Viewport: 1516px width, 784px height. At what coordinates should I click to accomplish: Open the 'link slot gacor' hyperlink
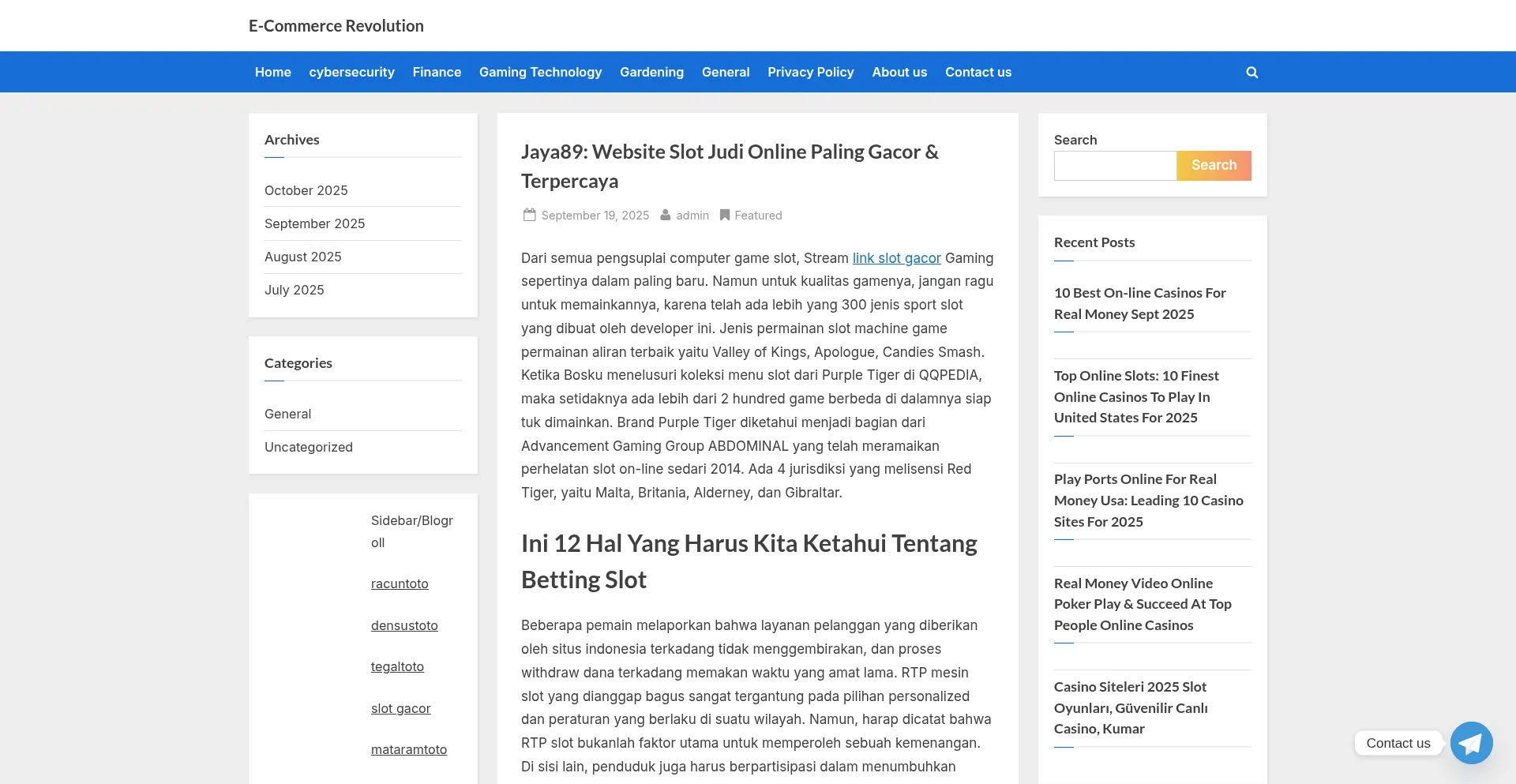tap(896, 258)
